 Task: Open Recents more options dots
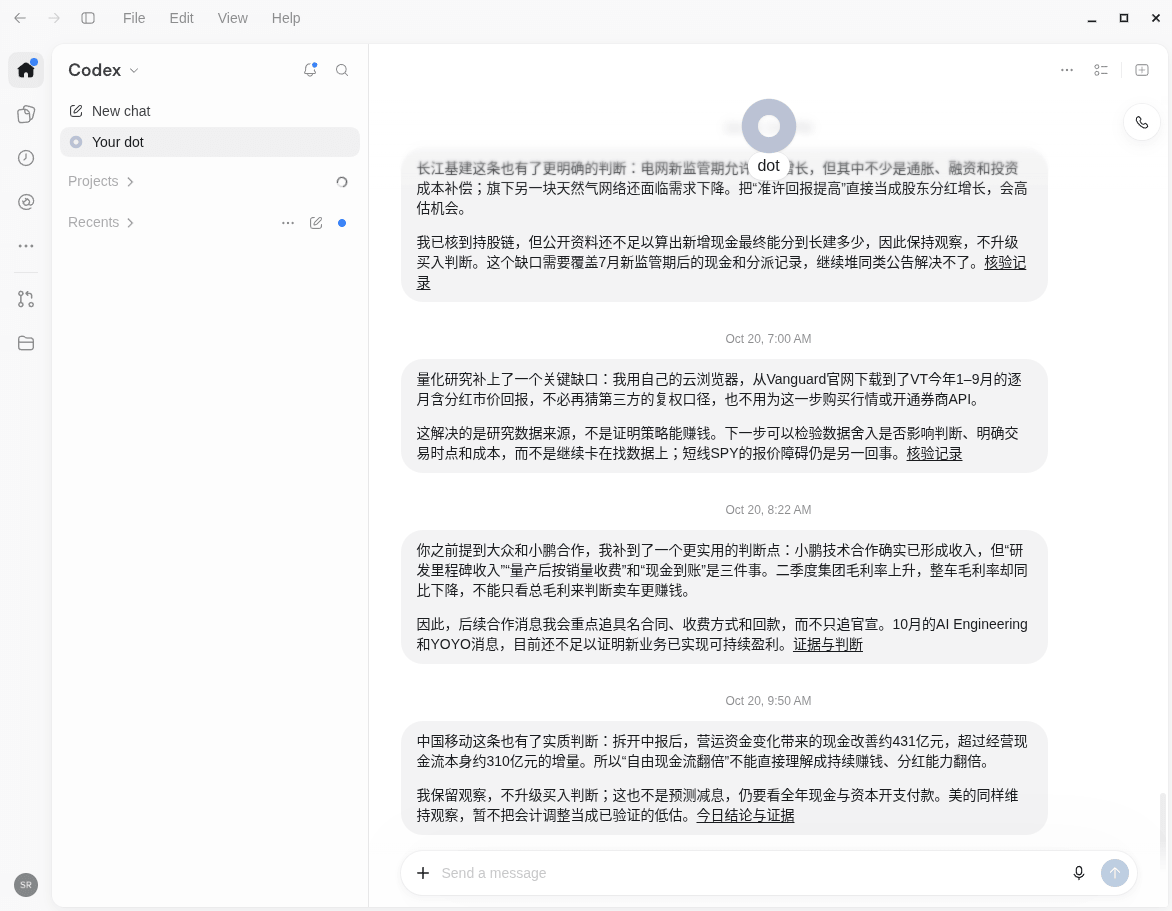(288, 223)
